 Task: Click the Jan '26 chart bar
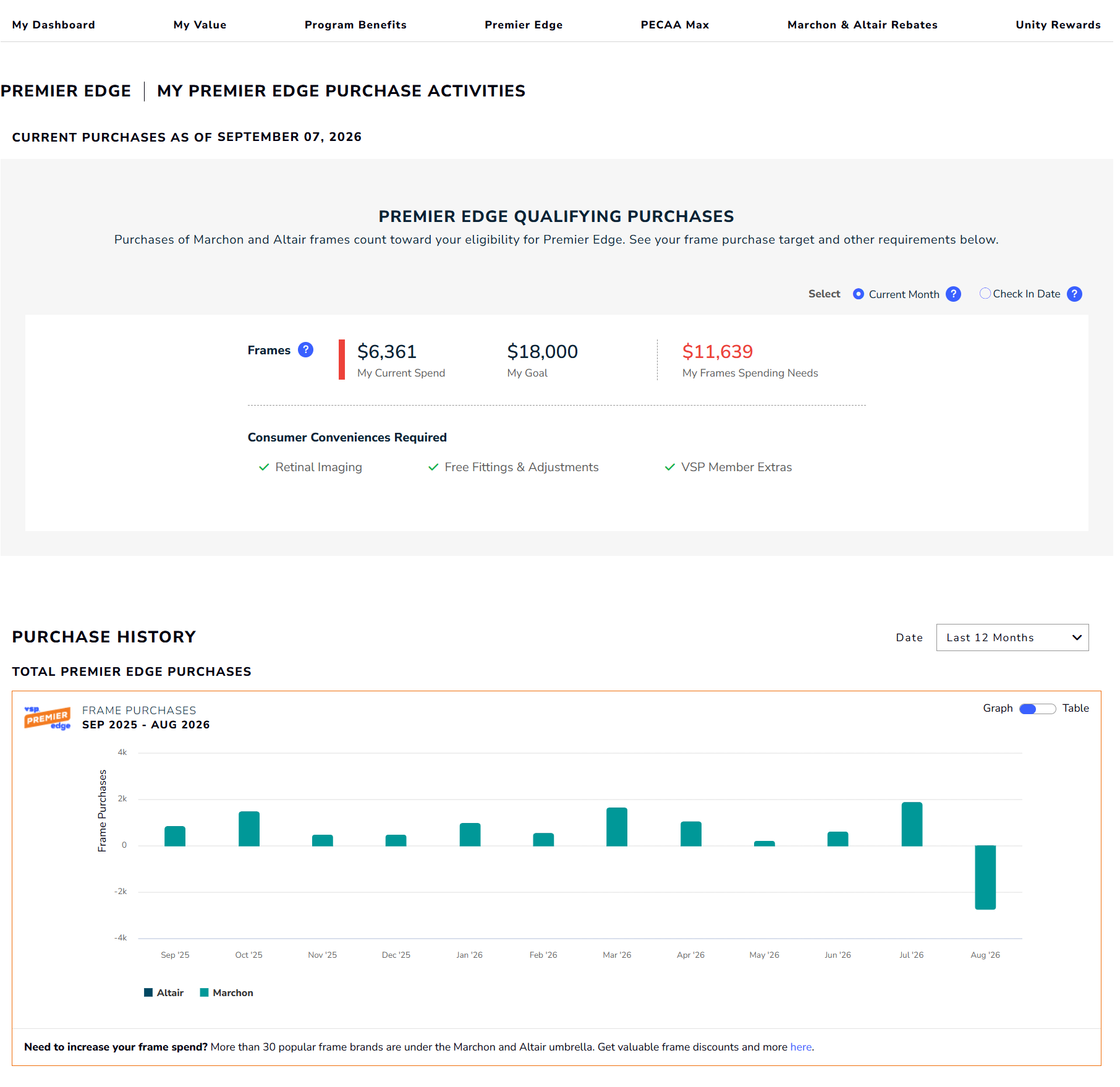470,834
